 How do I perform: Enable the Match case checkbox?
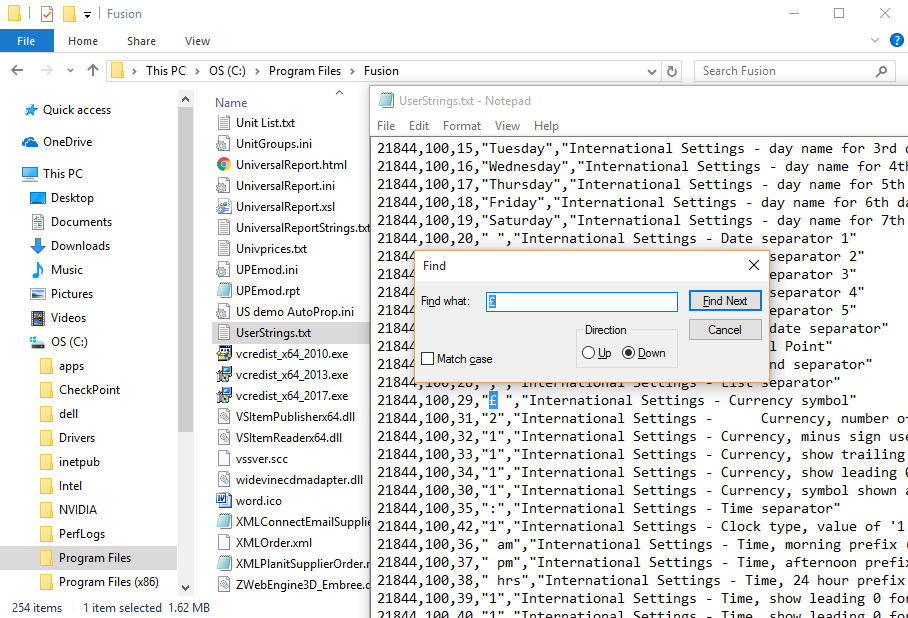[x=427, y=359]
